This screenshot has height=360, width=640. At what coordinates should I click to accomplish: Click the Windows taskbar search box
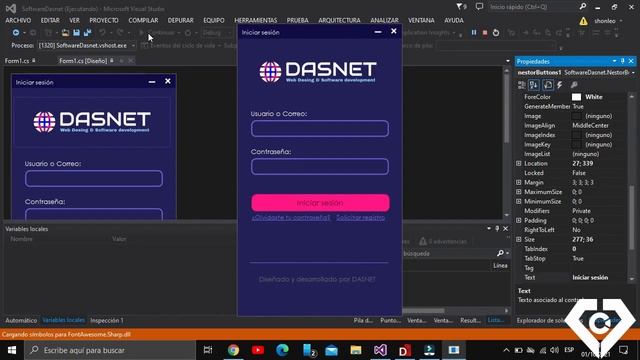(x=110, y=350)
